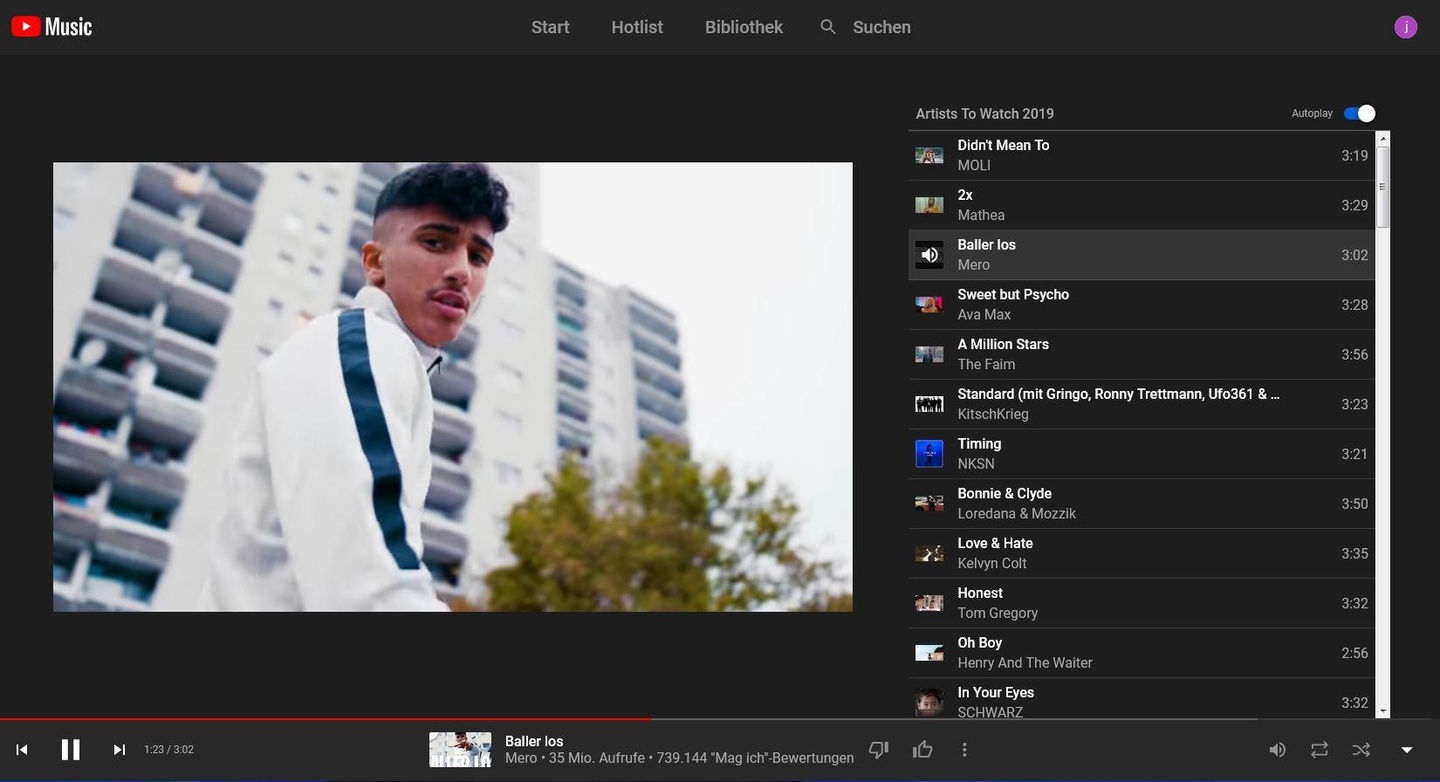Image resolution: width=1440 pixels, height=782 pixels.
Task: Turn off the Autoplay switch
Action: tap(1359, 114)
